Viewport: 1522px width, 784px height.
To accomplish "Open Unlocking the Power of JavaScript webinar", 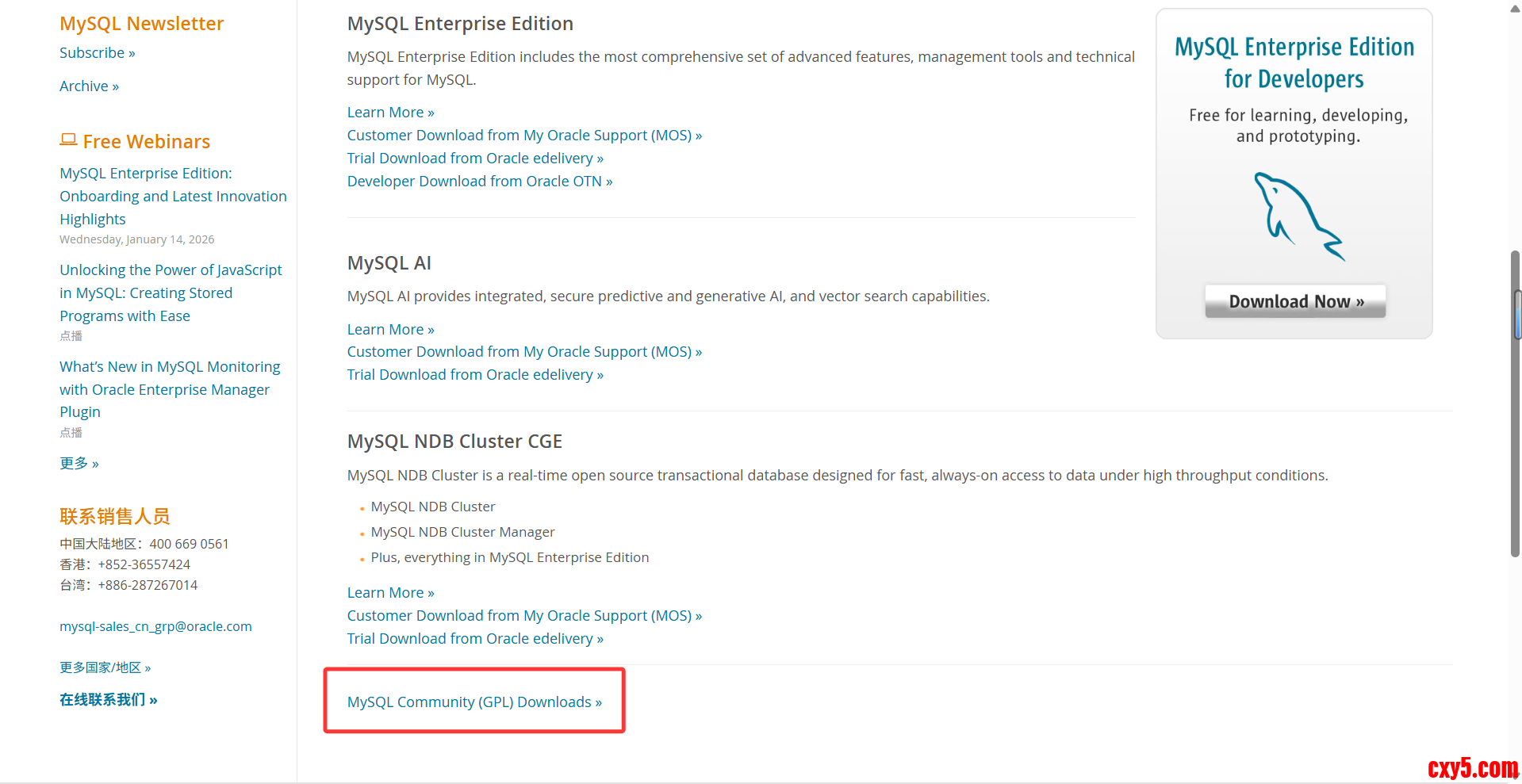I will (x=170, y=293).
